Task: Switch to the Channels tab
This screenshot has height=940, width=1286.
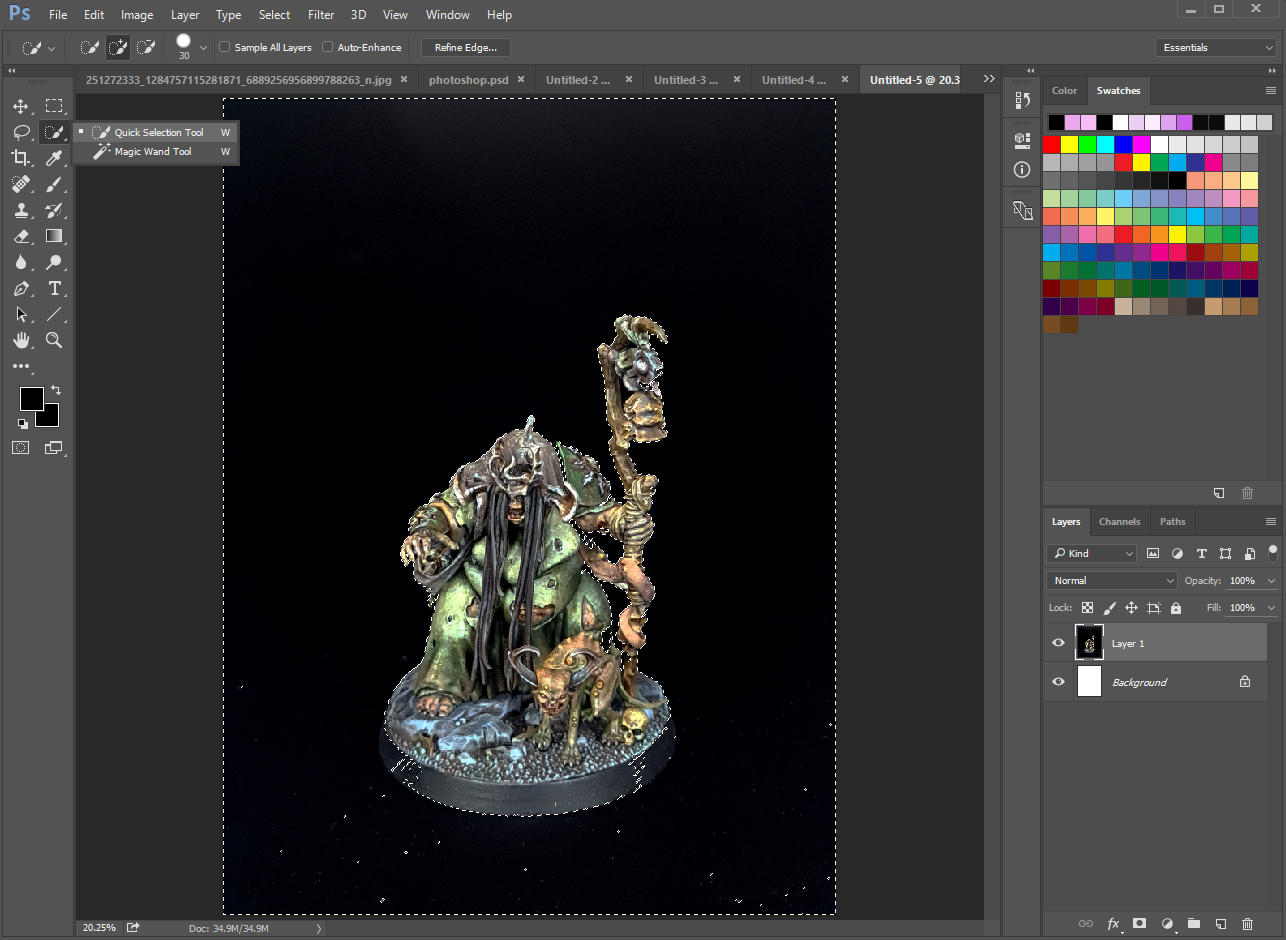Action: pos(1119,521)
